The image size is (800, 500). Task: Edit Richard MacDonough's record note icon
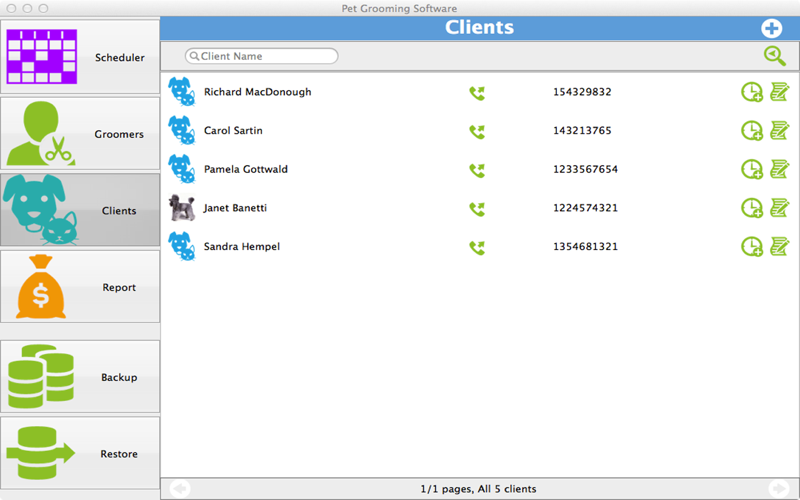(780, 92)
